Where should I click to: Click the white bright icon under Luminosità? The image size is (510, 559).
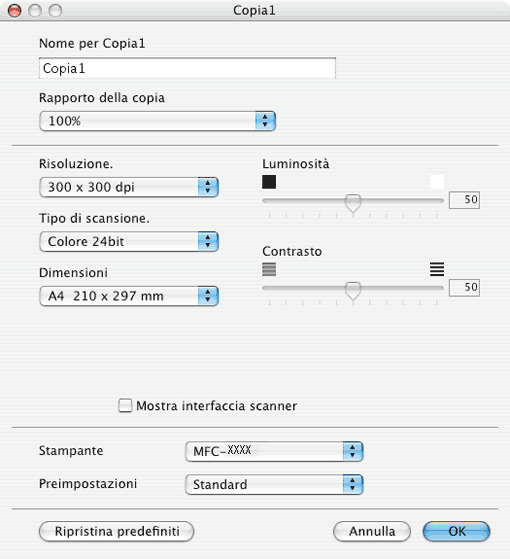coord(437,182)
